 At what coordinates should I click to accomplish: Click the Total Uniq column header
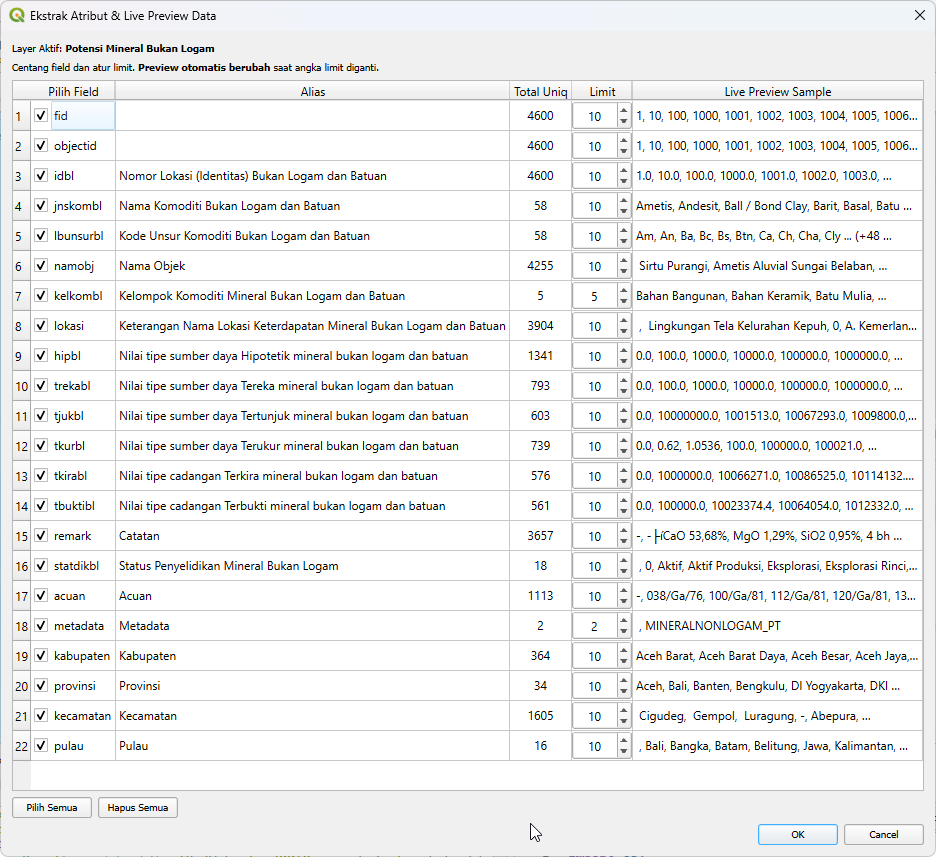(x=540, y=91)
